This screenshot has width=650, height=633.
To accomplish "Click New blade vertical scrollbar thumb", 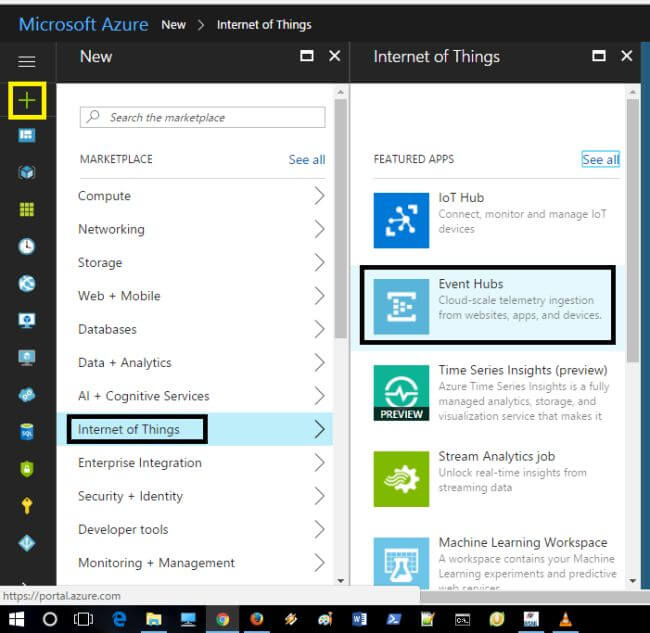I will coord(341,219).
